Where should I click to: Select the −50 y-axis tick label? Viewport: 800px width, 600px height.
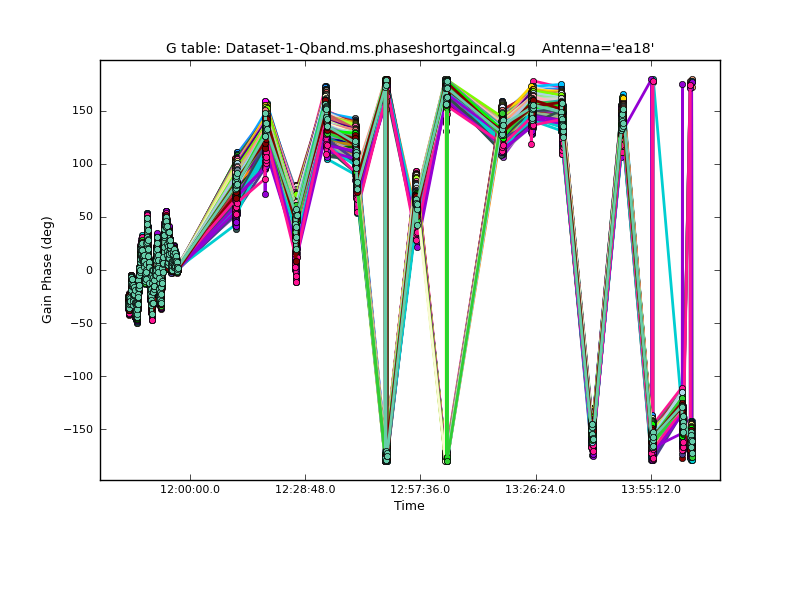click(x=80, y=323)
